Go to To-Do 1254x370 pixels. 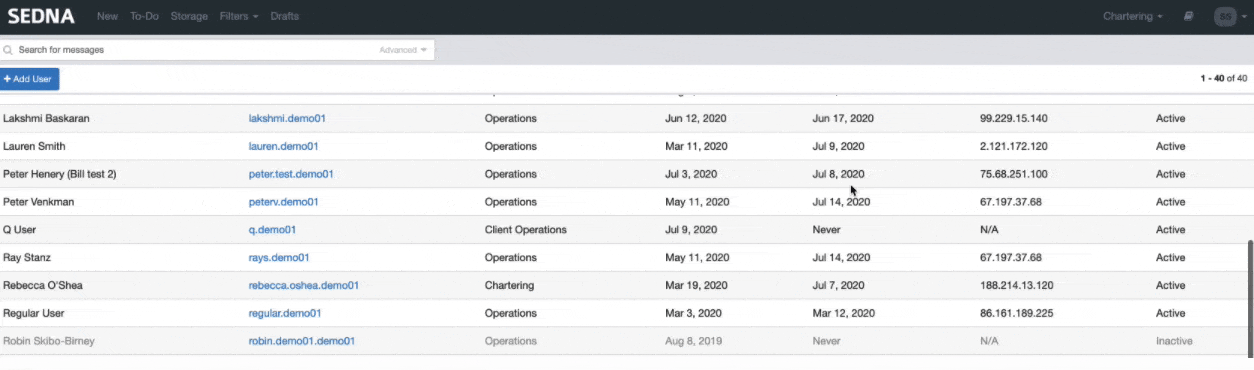144,17
